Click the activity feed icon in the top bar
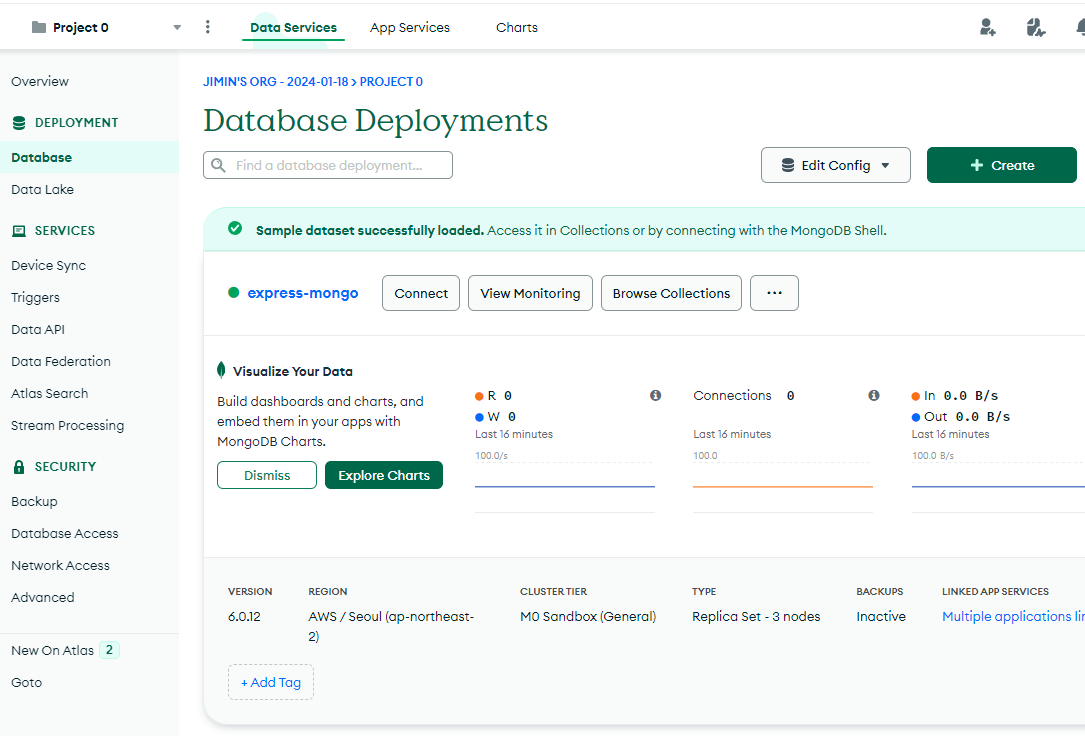Image resolution: width=1085 pixels, height=736 pixels. [1035, 27]
